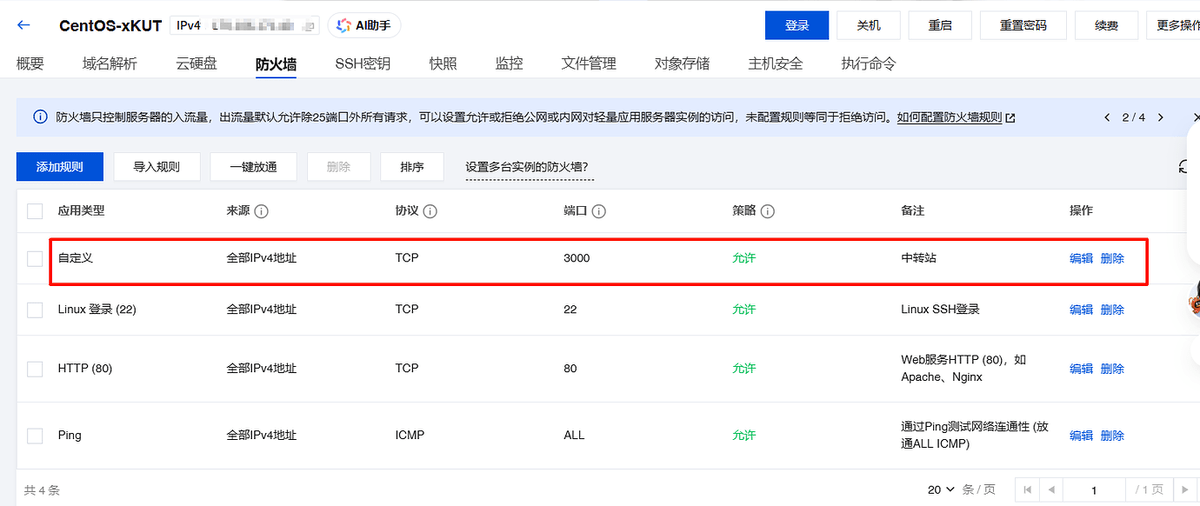1200x506 pixels.
Task: Open info tooltip beside 端口 header
Action: click(x=598, y=212)
